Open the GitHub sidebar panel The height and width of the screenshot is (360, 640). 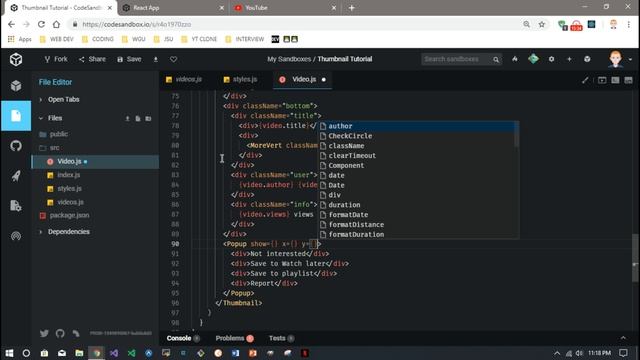coord(16,146)
